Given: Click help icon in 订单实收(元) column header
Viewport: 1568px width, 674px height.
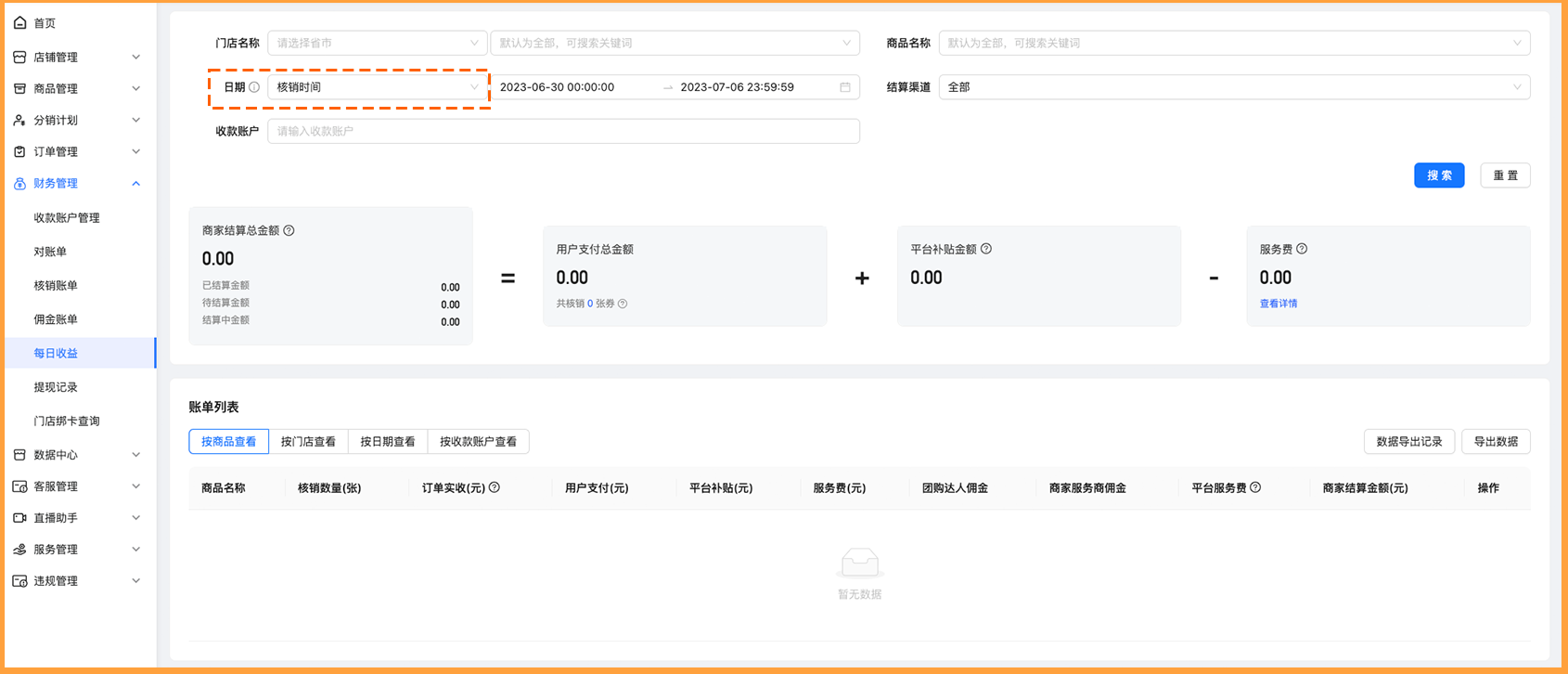Looking at the screenshot, I should (495, 487).
